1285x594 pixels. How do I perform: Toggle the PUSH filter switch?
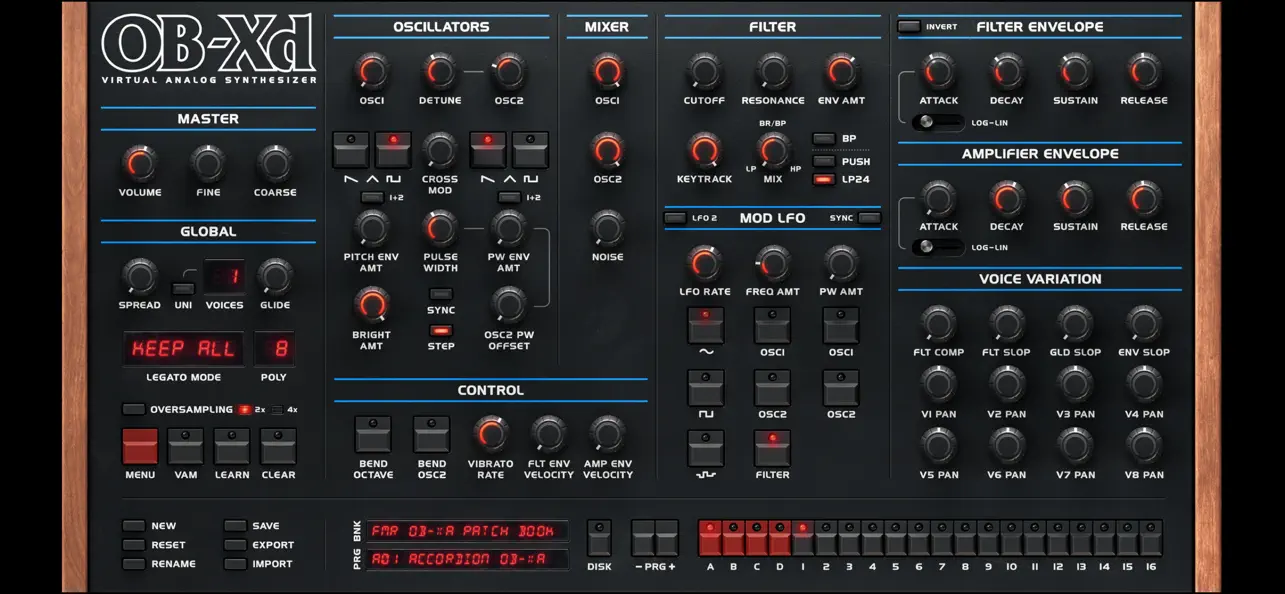coord(823,160)
